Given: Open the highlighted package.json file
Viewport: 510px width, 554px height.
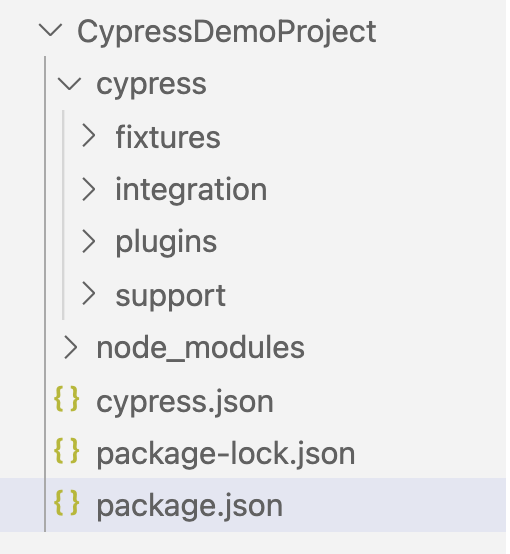Looking at the screenshot, I should click(189, 506).
